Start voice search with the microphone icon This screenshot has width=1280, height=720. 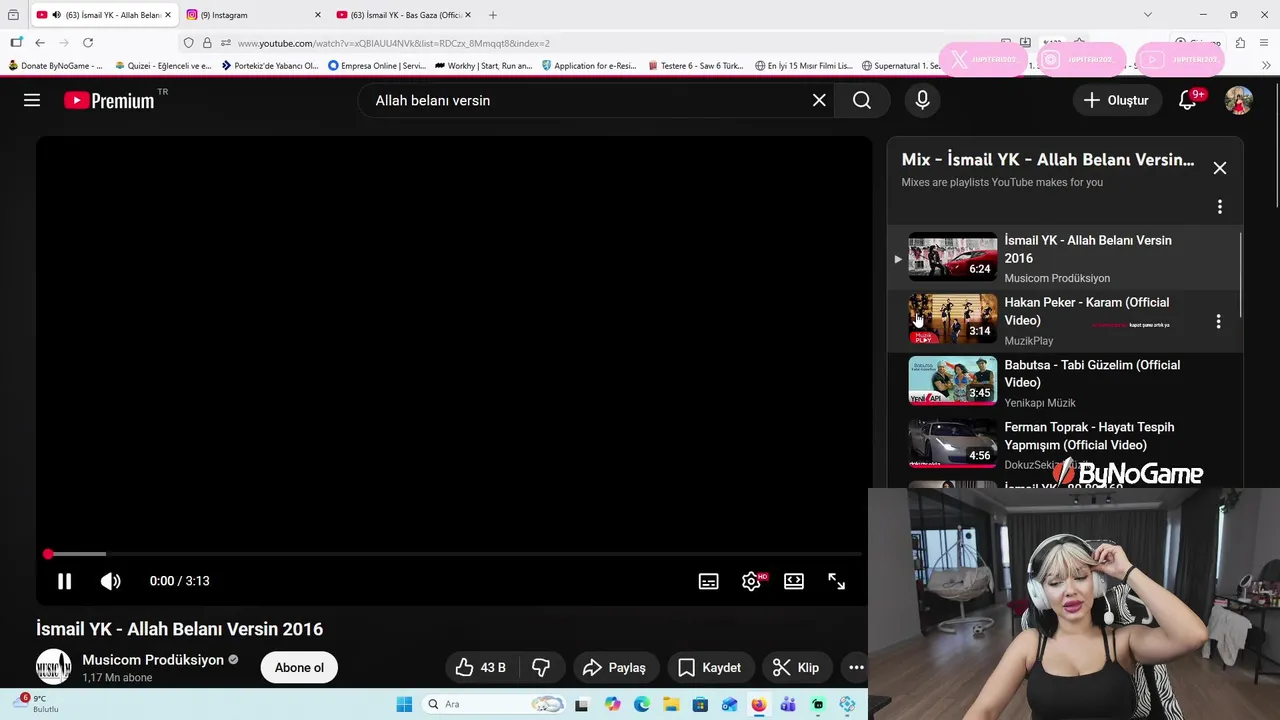click(x=922, y=100)
